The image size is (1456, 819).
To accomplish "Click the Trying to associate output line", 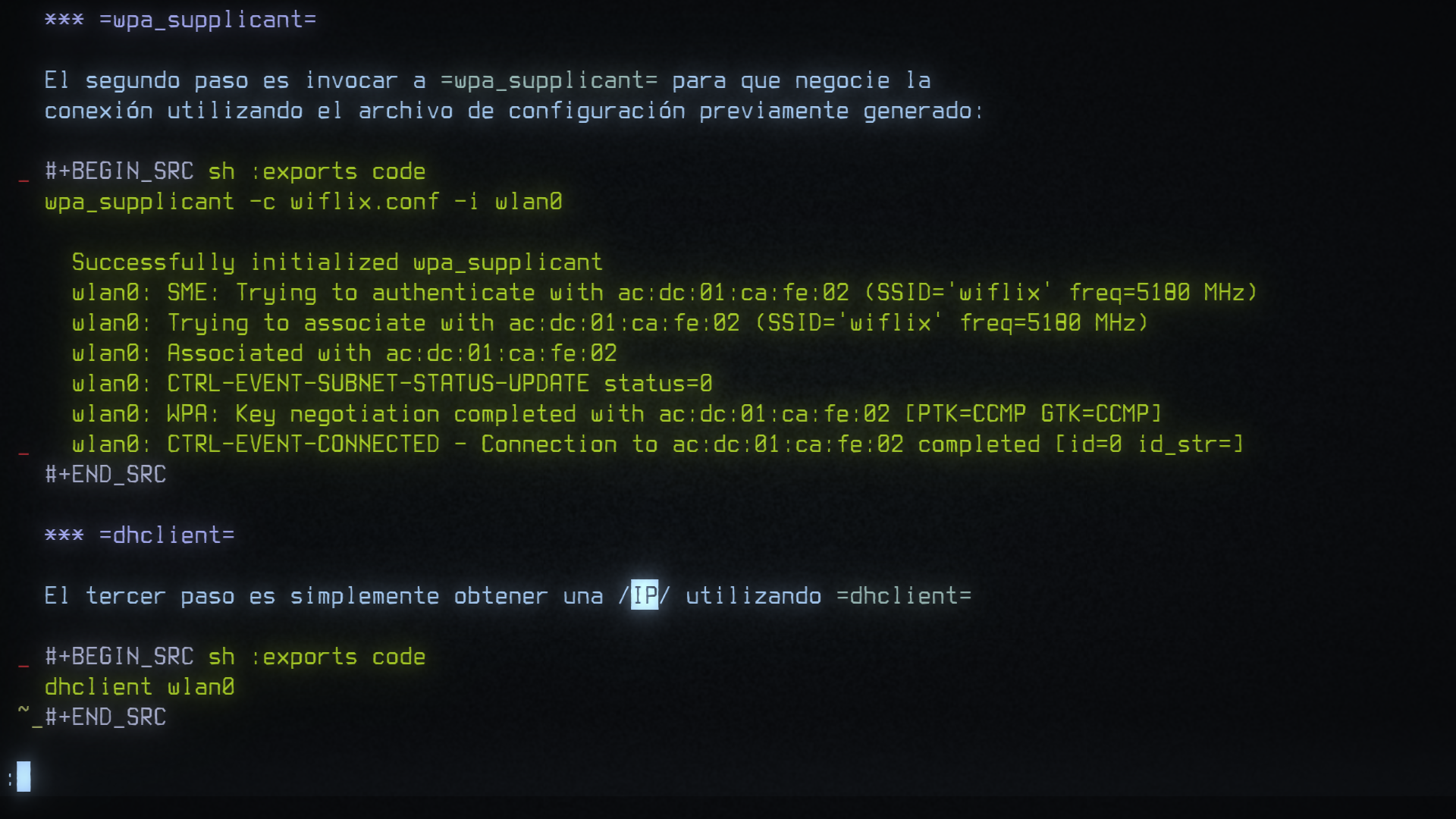I will tap(610, 323).
